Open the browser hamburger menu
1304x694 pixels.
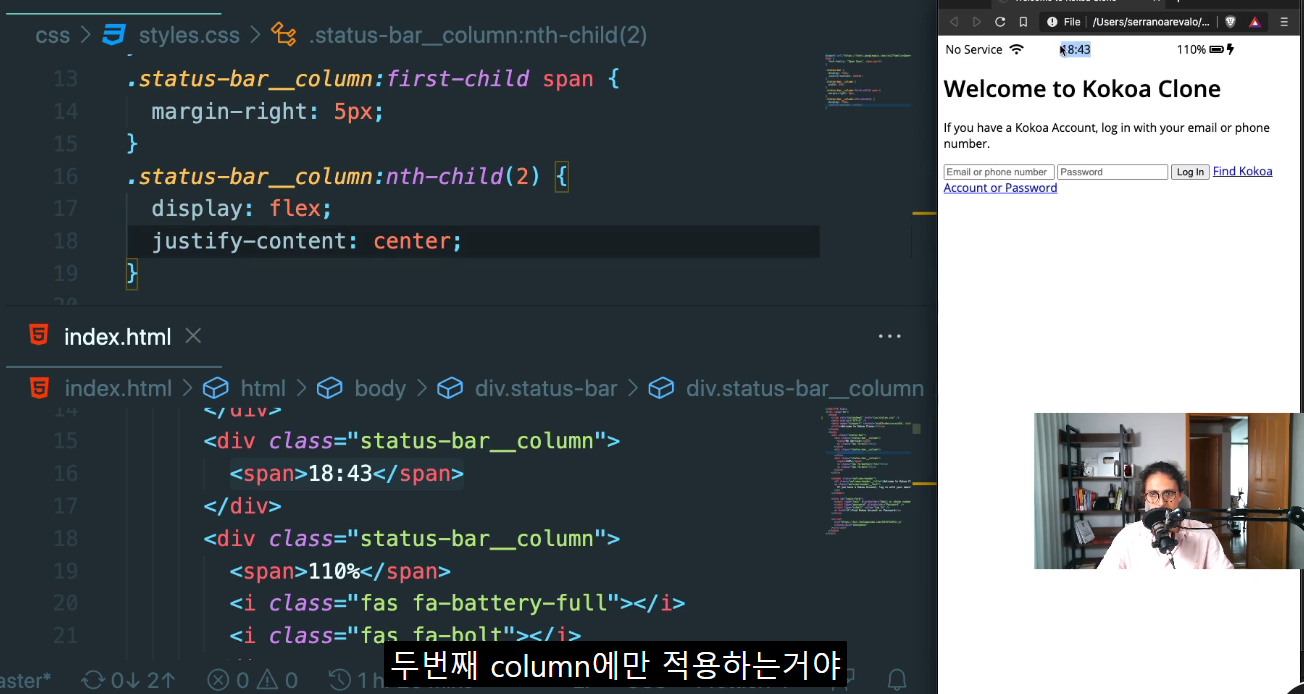(x=1284, y=21)
